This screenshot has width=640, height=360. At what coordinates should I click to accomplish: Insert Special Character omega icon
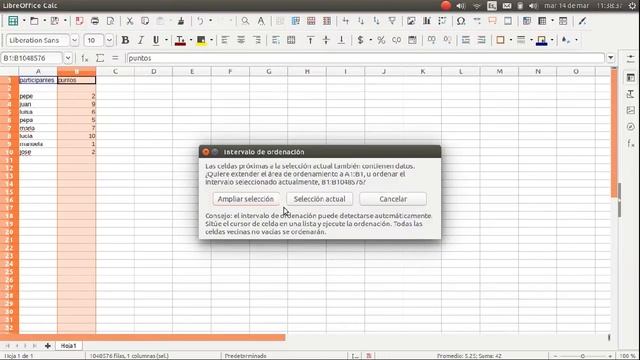461,21
